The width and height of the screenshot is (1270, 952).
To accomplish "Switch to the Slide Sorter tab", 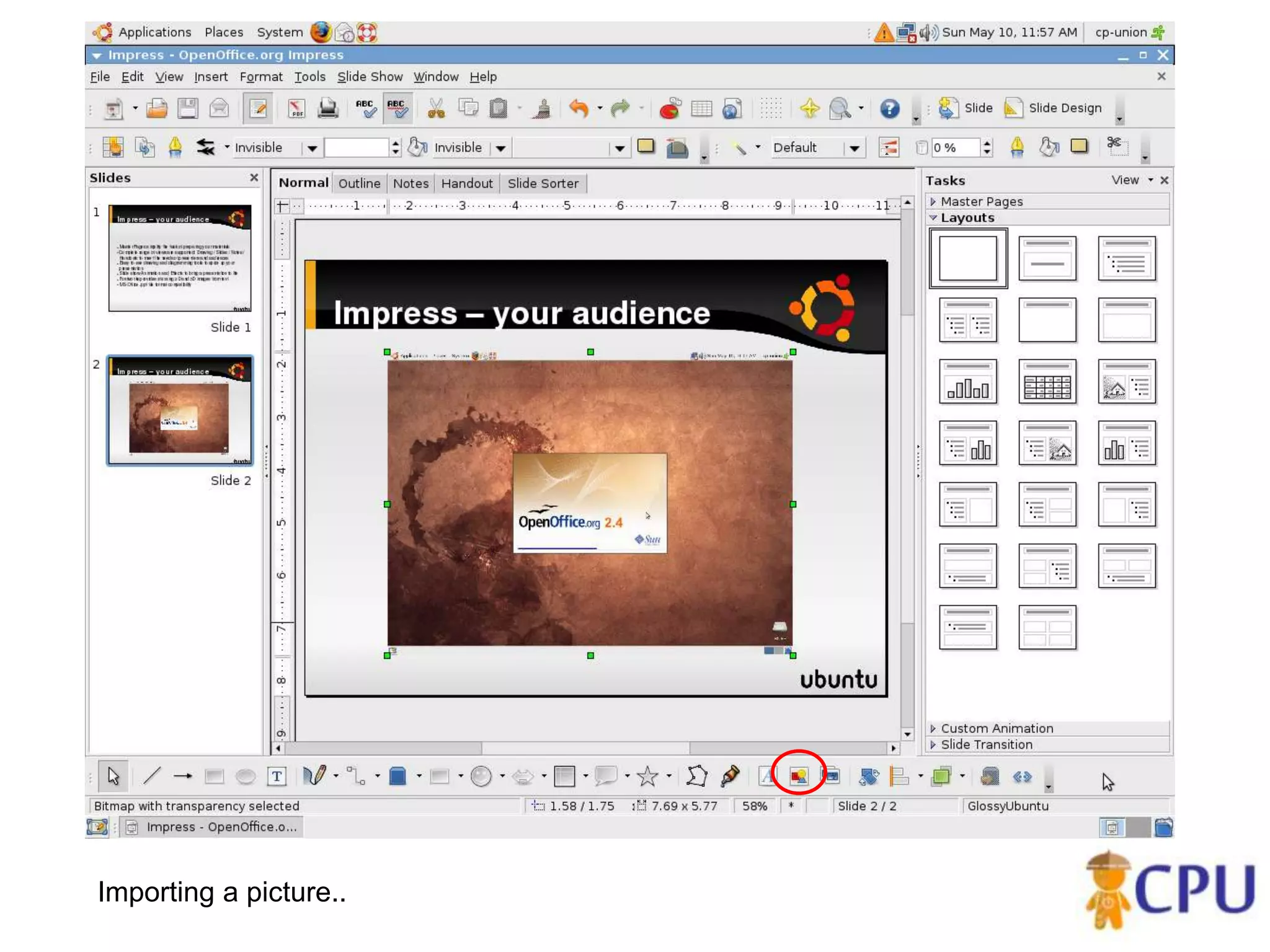I will [x=543, y=183].
